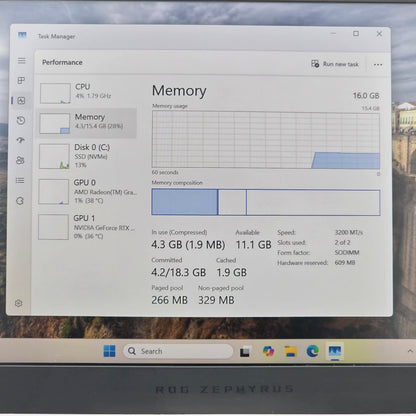This screenshot has height=416, width=416.
Task: Open the App history sidebar icon
Action: pos(21,120)
